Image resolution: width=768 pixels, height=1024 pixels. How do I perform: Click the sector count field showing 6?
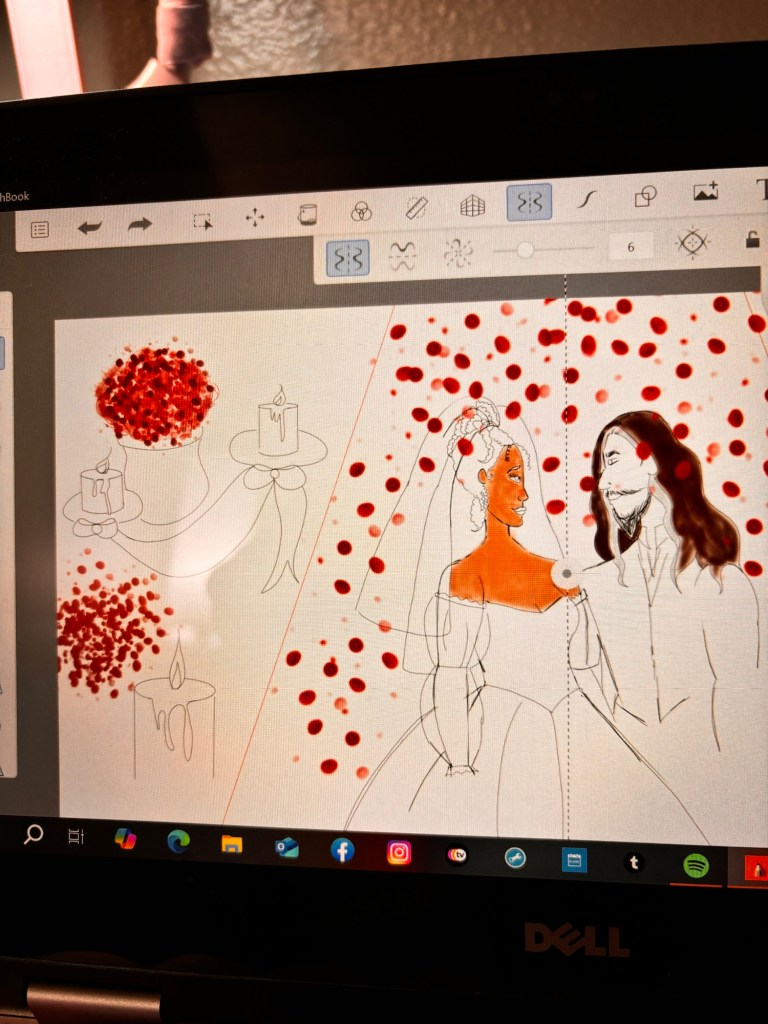tap(631, 246)
